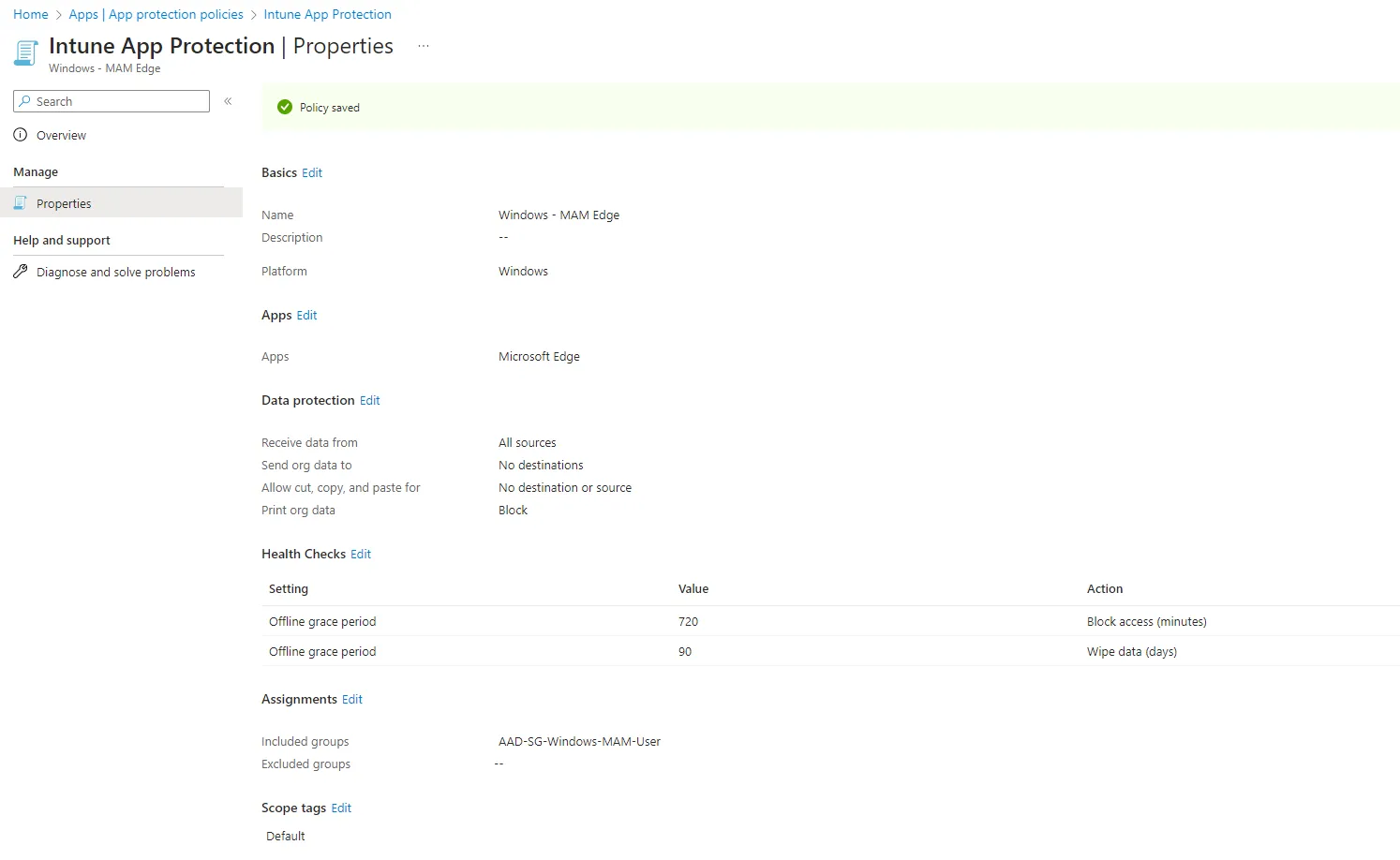Edit Scope tags
The width and height of the screenshot is (1400, 860).
[x=341, y=808]
